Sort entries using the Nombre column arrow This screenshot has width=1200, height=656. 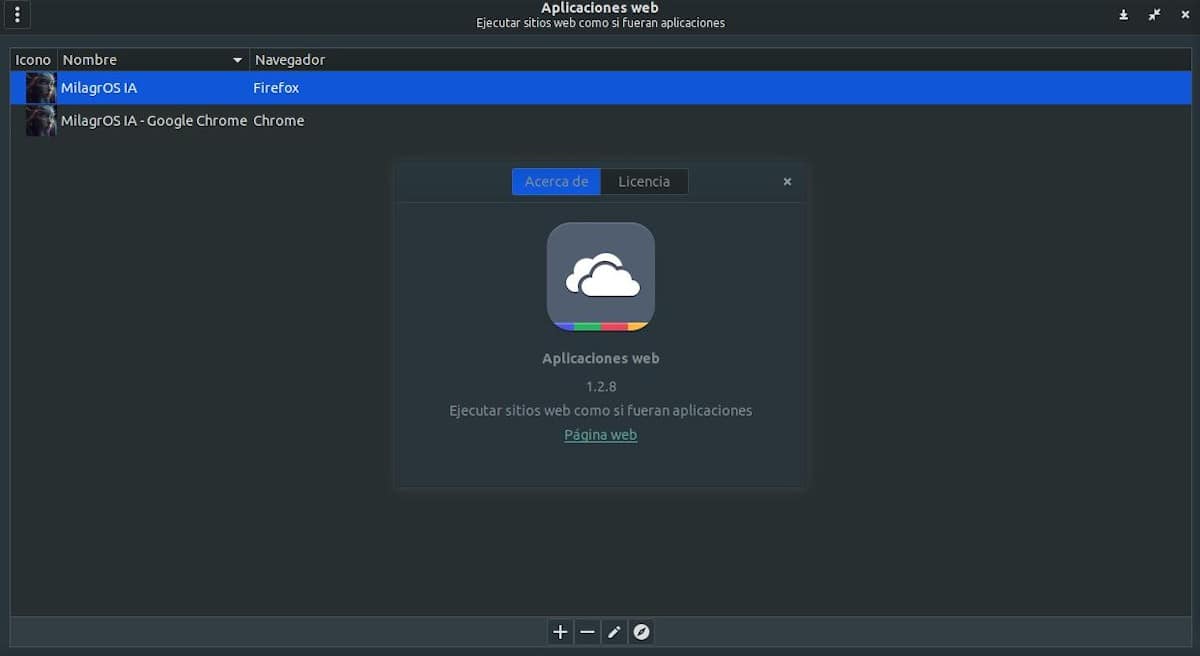[x=237, y=59]
